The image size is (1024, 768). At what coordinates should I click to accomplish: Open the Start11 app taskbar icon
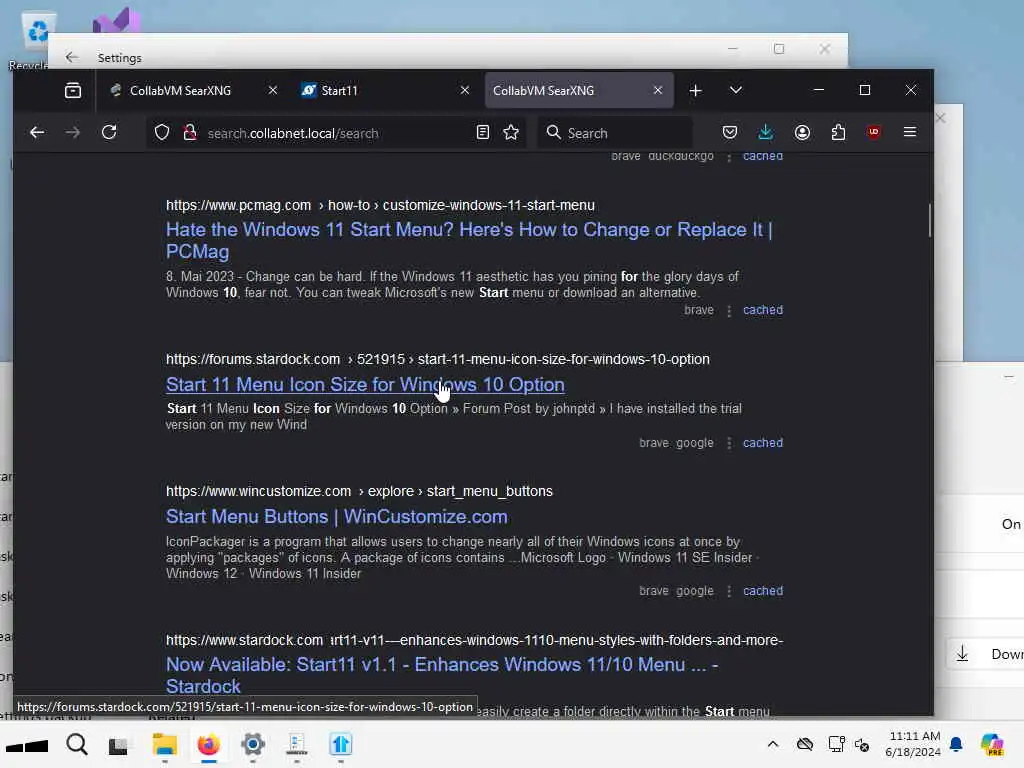coord(341,744)
